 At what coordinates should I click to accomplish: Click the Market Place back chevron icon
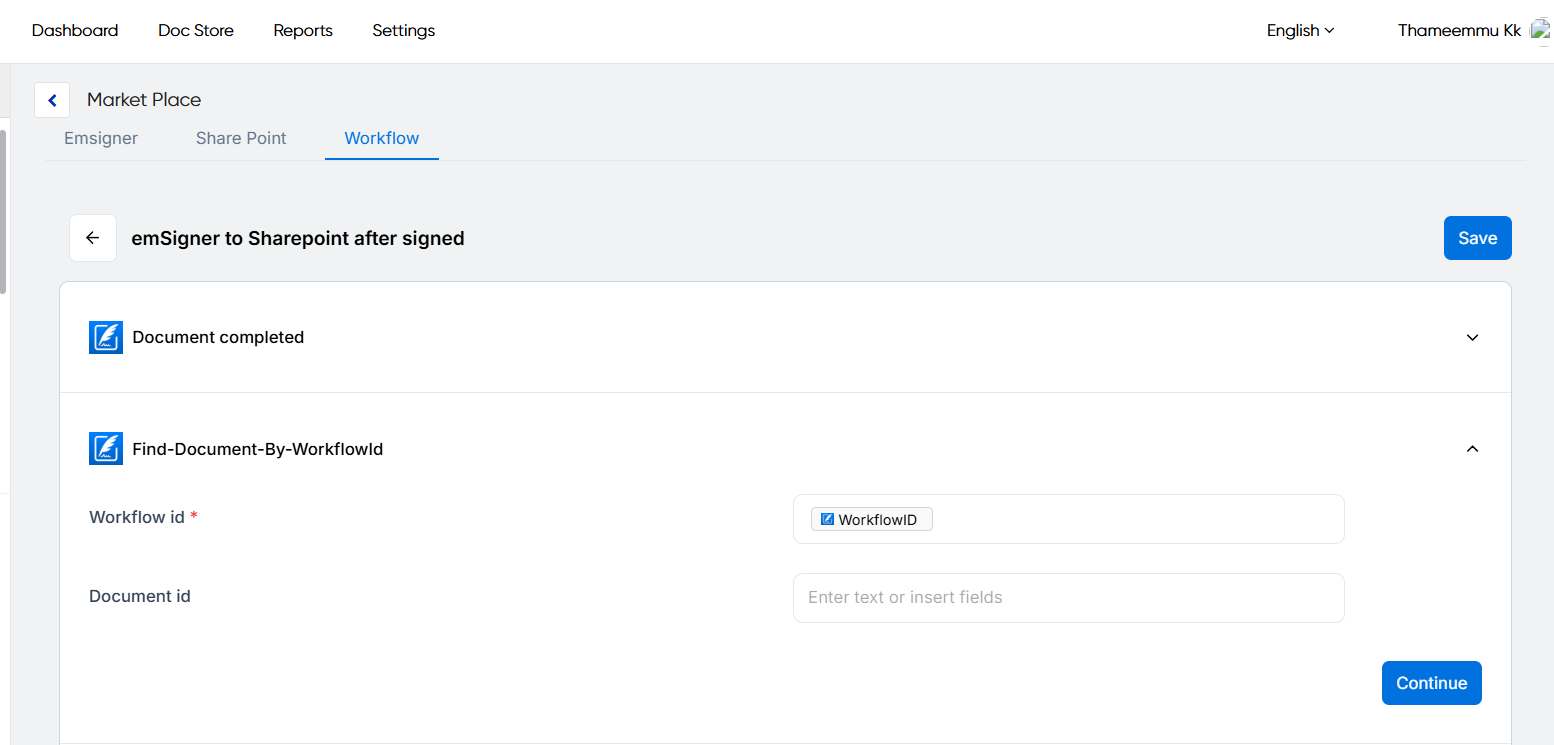(x=52, y=100)
